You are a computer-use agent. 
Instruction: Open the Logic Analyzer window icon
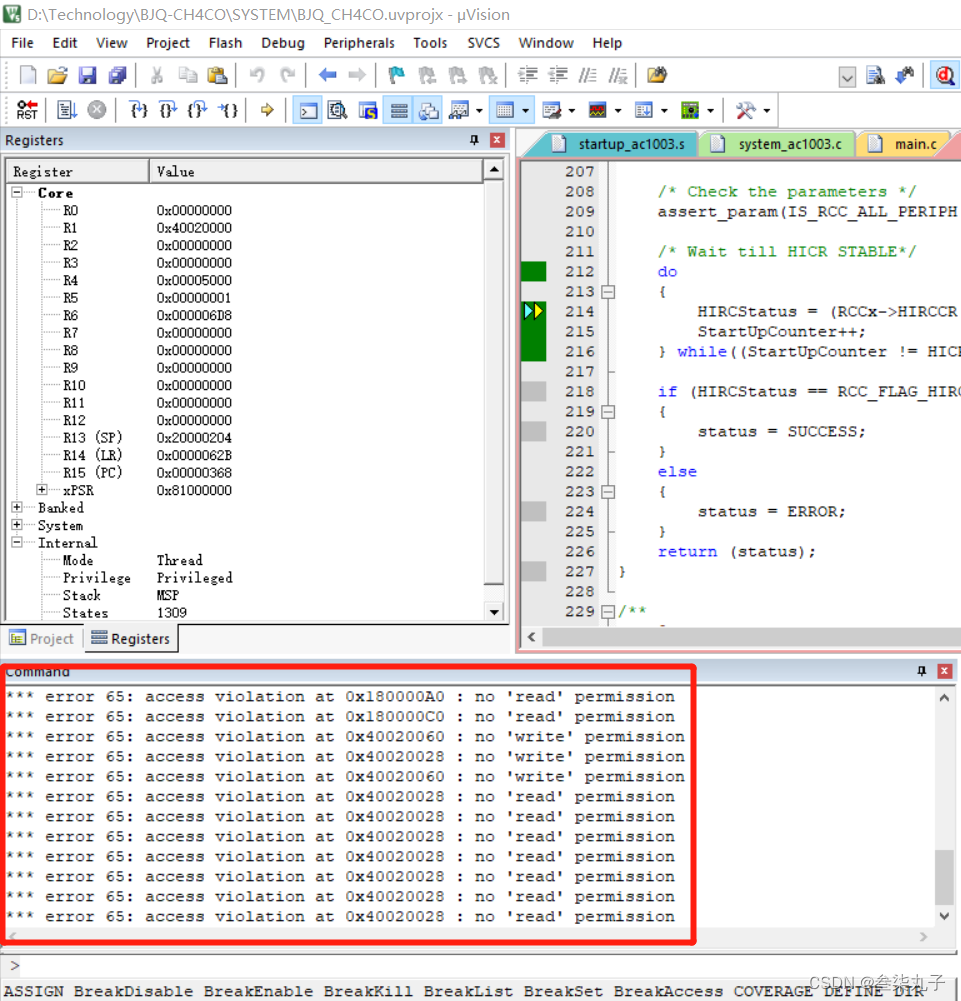pos(599,110)
